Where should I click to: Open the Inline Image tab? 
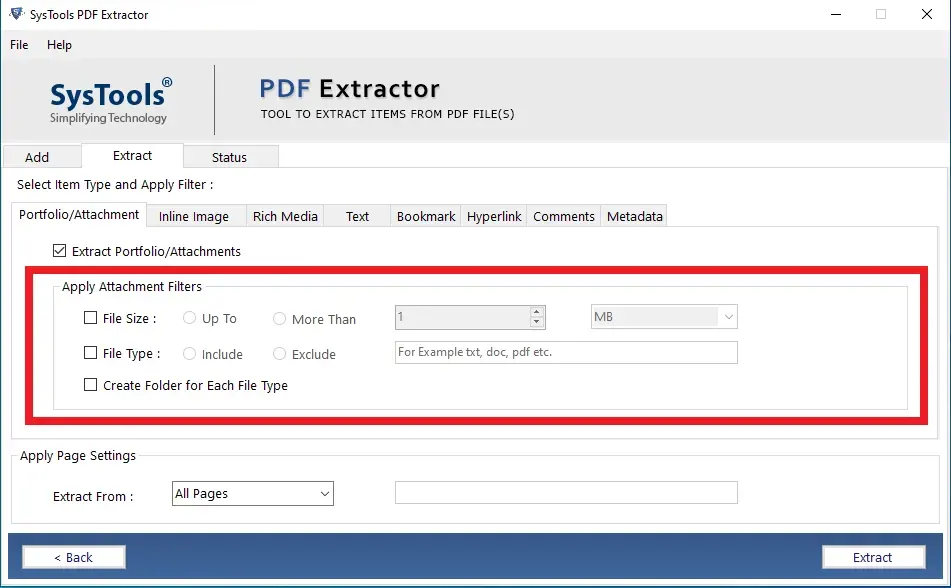pyautogui.click(x=194, y=217)
